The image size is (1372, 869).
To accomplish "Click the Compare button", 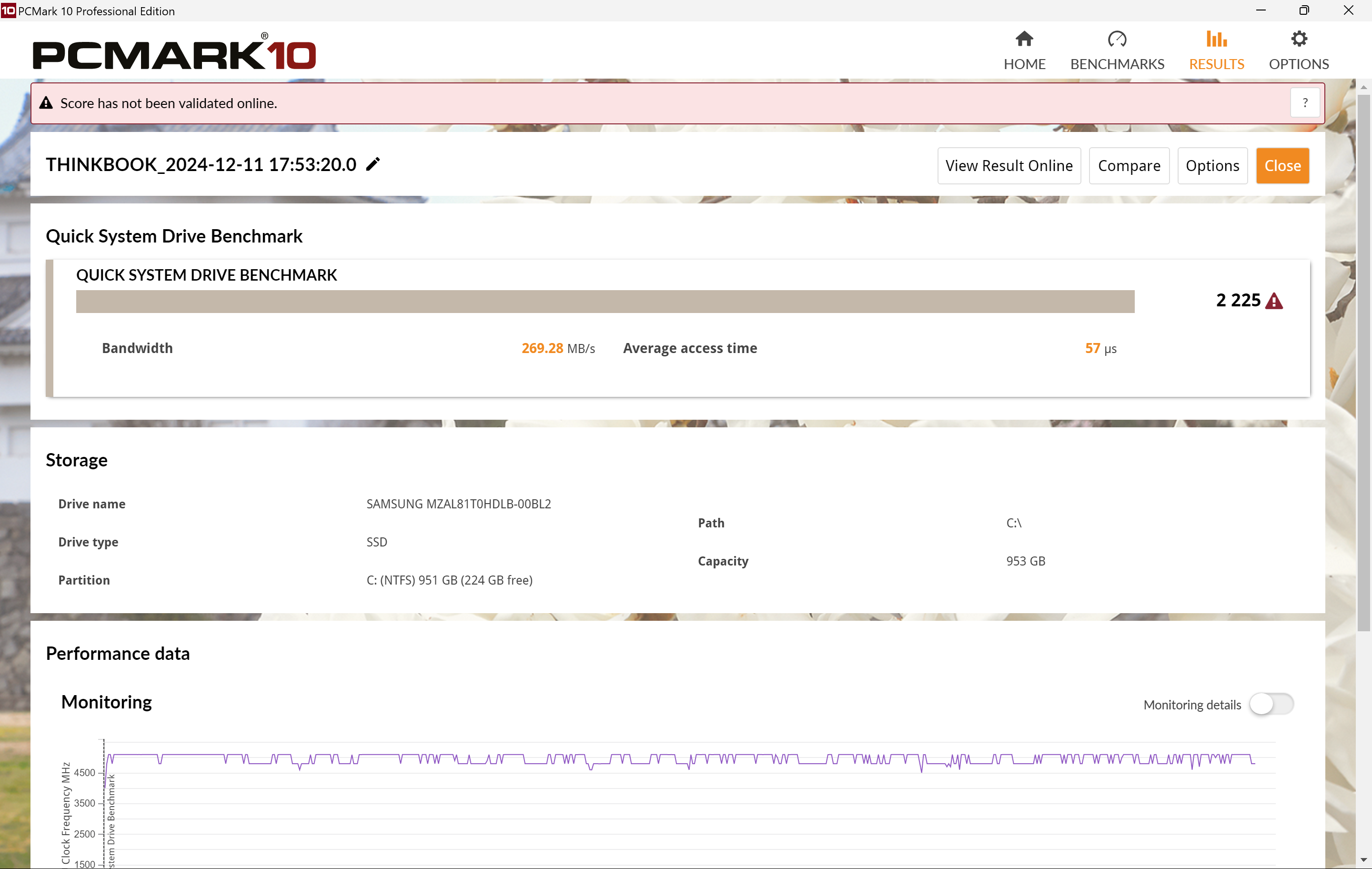I will 1128,165.
